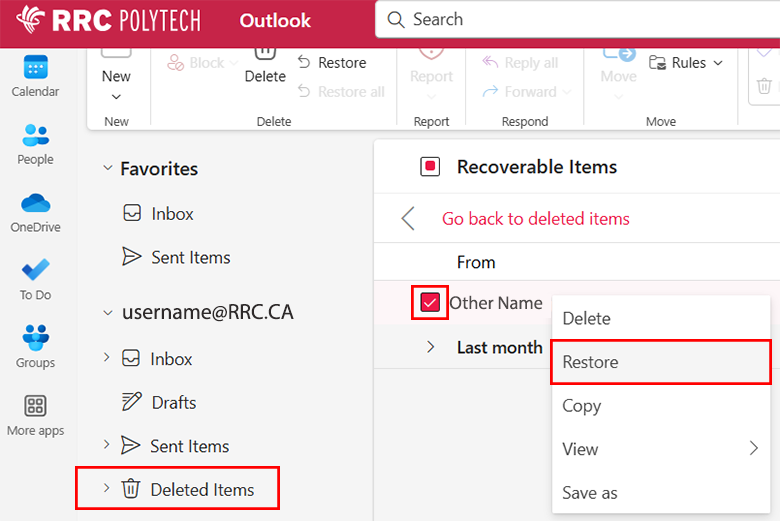Click the Restore button in ribbon

[333, 63]
